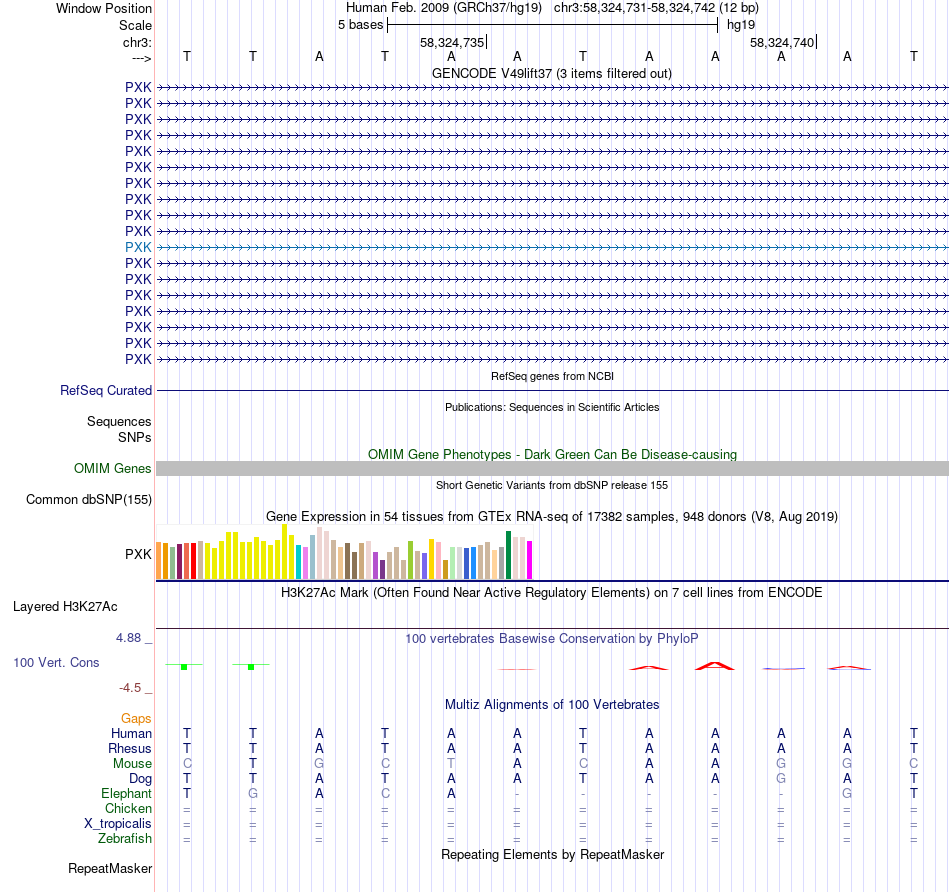Click the gray OMIM Genes item bar
The height and width of the screenshot is (892, 950).
(552, 468)
